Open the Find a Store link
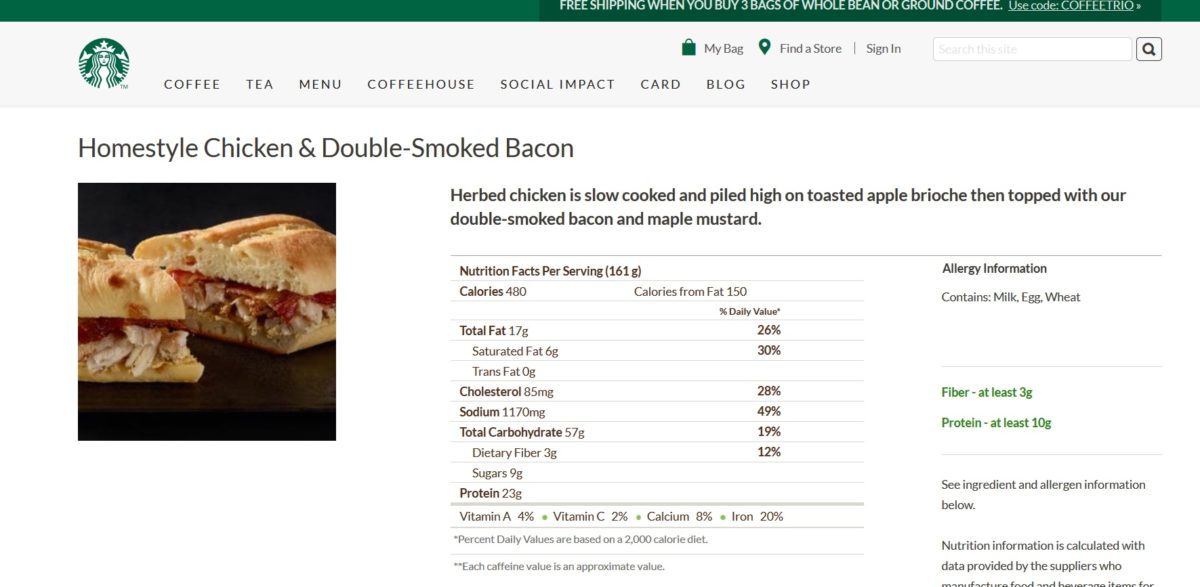The image size is (1200, 587). click(811, 48)
